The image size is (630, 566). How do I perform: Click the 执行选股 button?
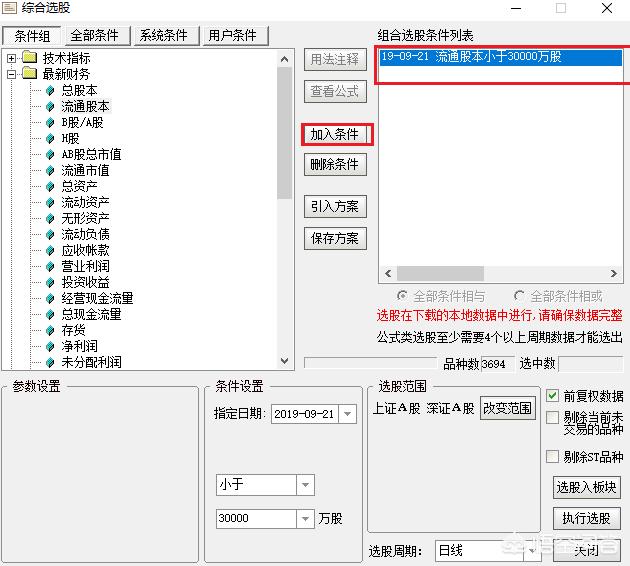pos(586,519)
